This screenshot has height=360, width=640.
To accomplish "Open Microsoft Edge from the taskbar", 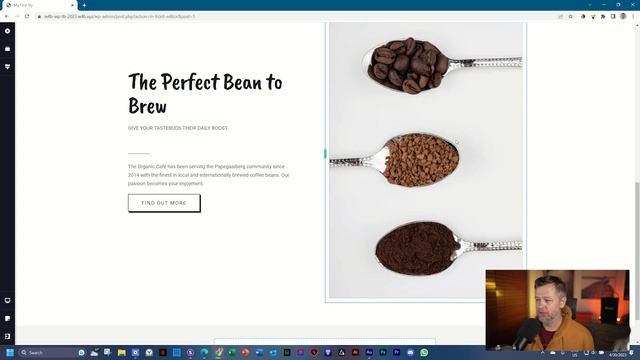I will pos(204,352).
